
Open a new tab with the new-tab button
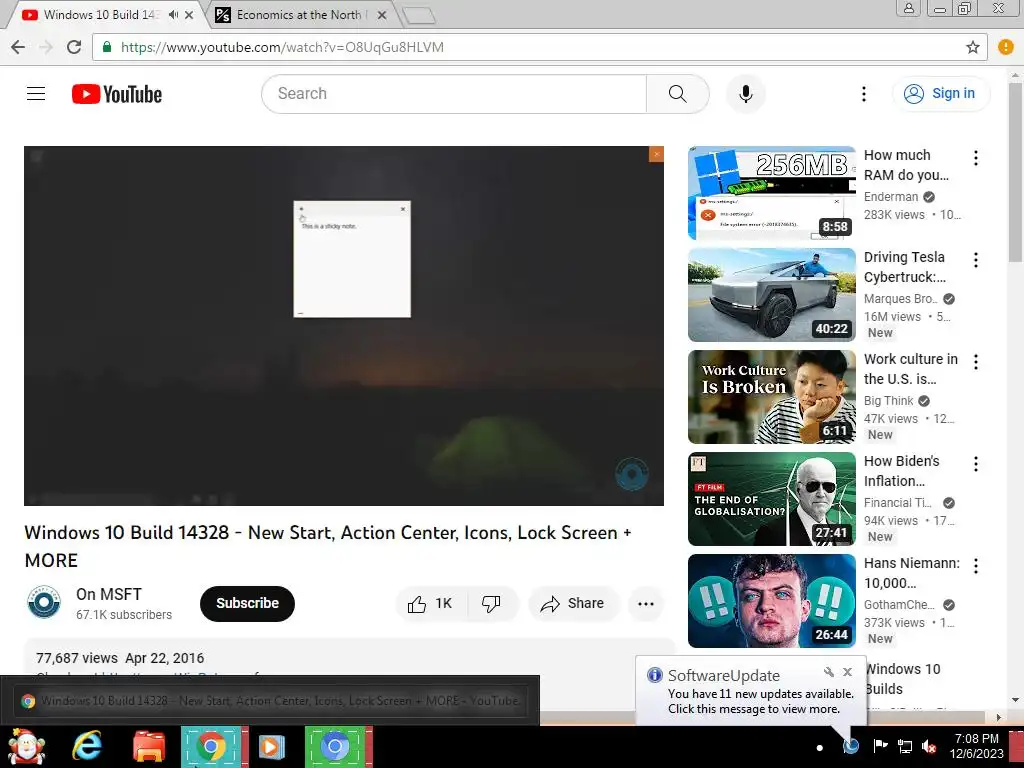pos(419,16)
